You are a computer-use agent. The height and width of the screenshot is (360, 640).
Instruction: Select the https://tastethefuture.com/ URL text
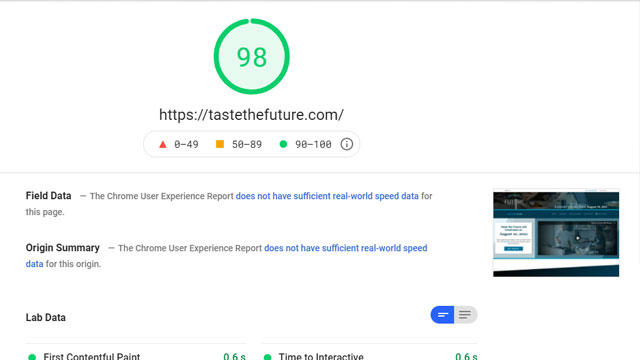251,115
